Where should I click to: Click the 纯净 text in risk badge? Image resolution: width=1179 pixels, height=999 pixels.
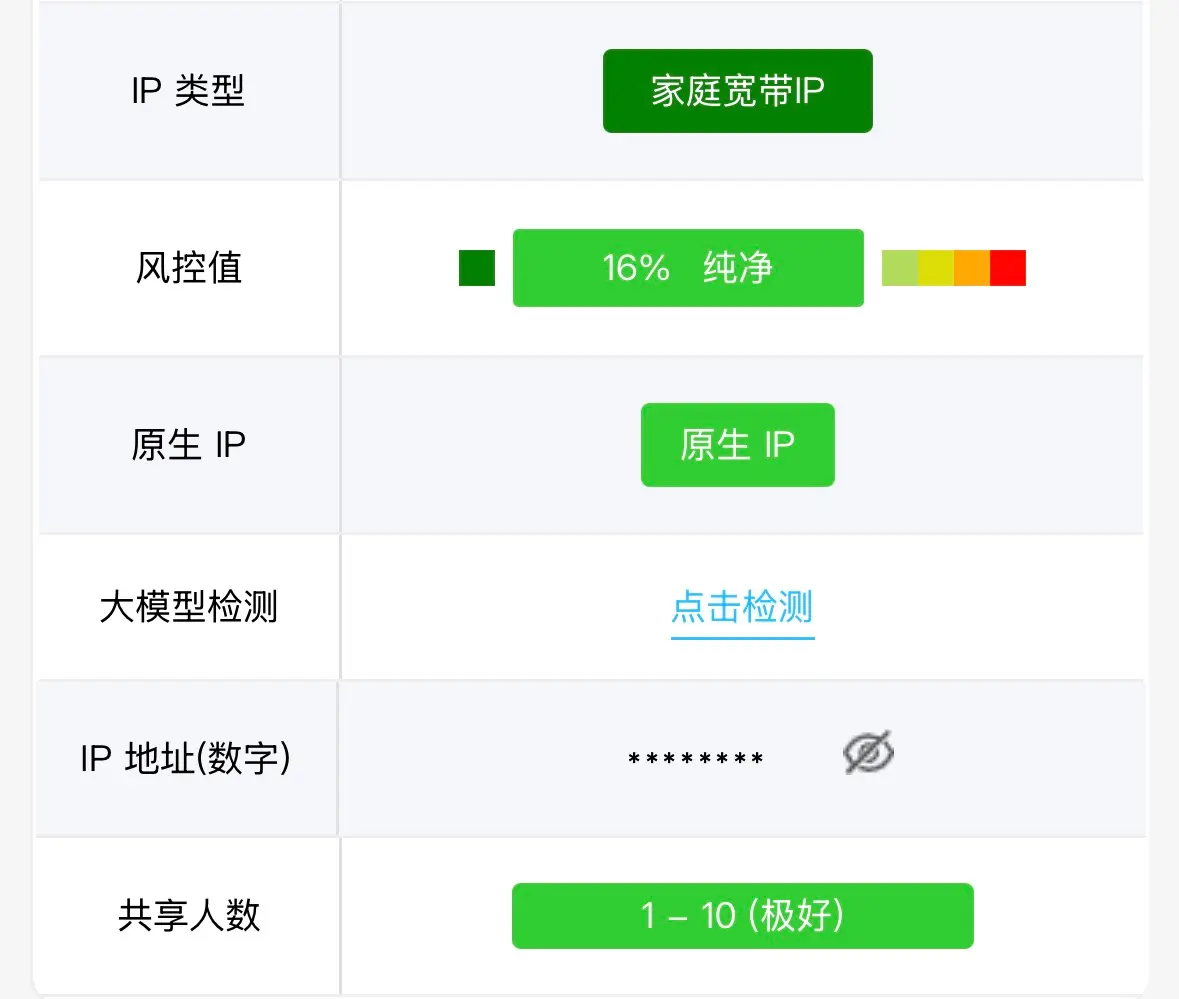pyautogui.click(x=738, y=268)
